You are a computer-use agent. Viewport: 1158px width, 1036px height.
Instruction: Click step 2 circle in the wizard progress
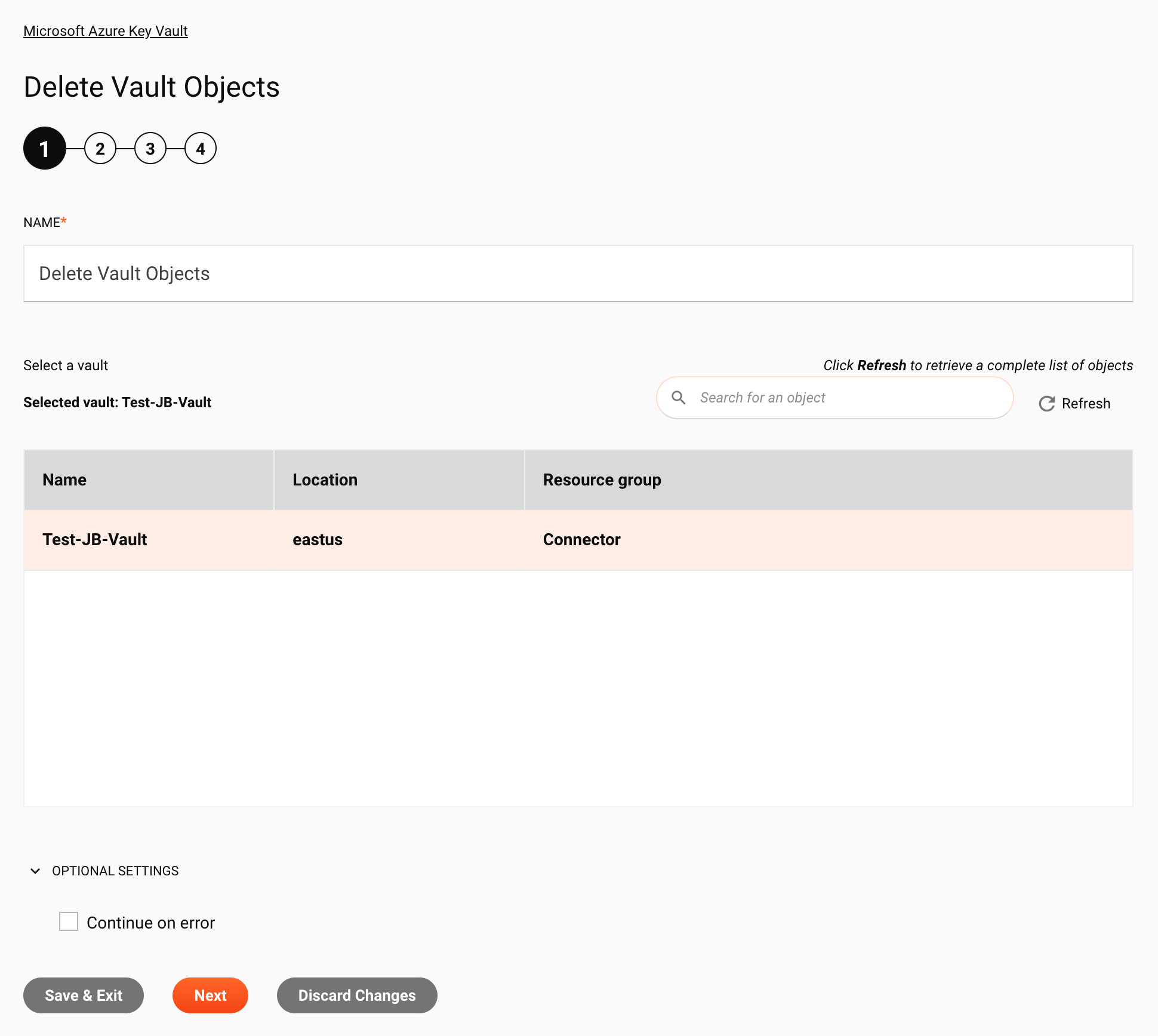(x=99, y=148)
